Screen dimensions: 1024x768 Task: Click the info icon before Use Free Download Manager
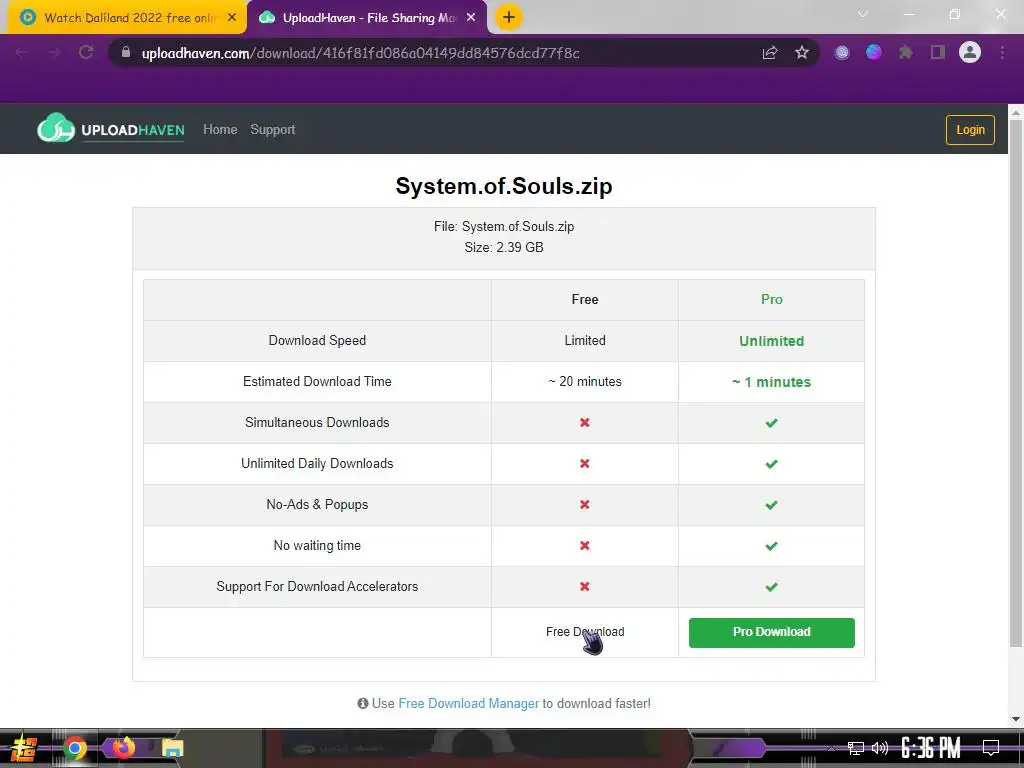[x=362, y=703]
